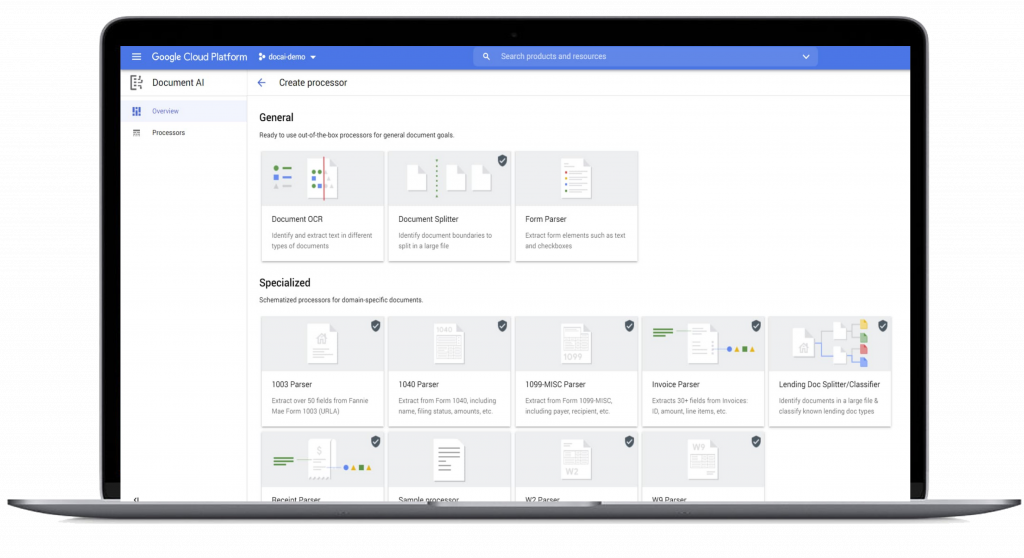
Task: Expand the search bar dropdown chevron
Action: tap(806, 57)
